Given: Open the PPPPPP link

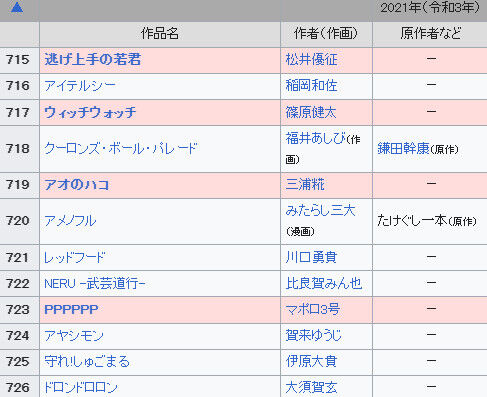Looking at the screenshot, I should pos(71,310).
